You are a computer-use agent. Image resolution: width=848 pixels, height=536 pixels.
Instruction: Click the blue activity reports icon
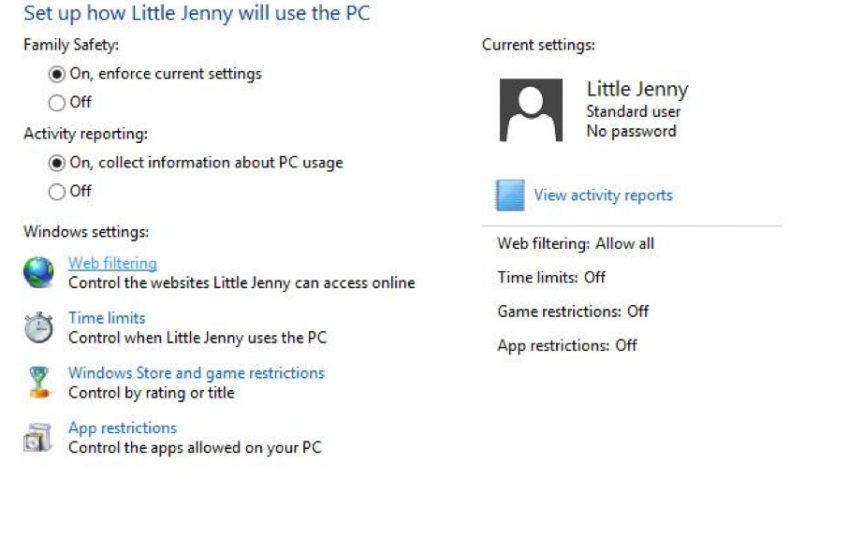pyautogui.click(x=510, y=195)
